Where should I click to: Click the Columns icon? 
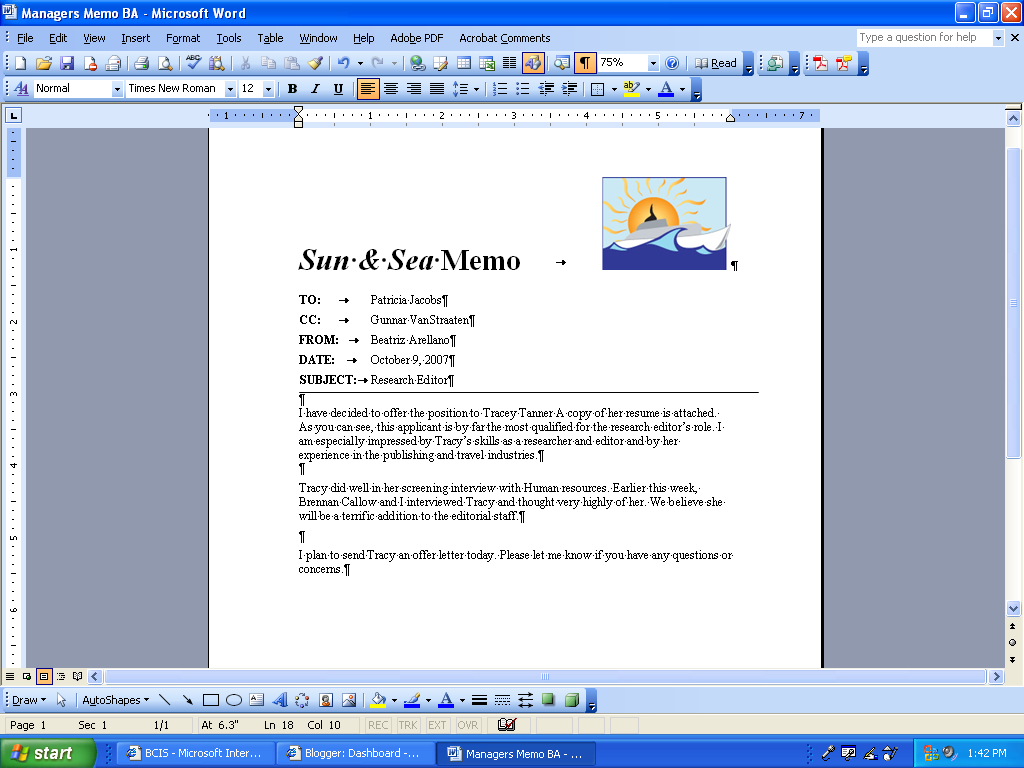(x=509, y=63)
